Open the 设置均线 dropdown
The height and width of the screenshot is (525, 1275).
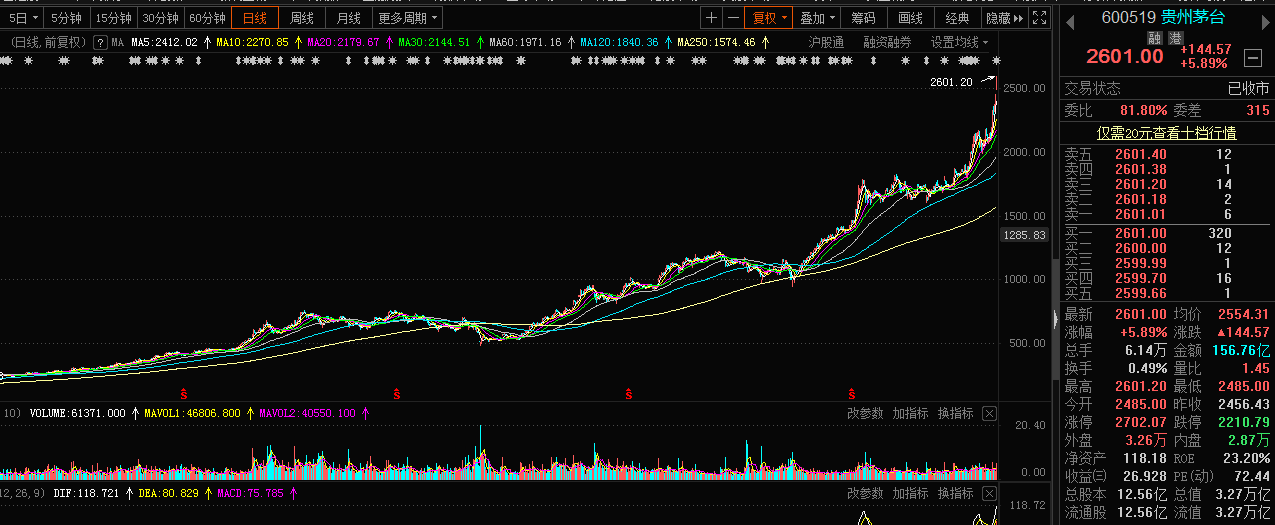point(960,43)
